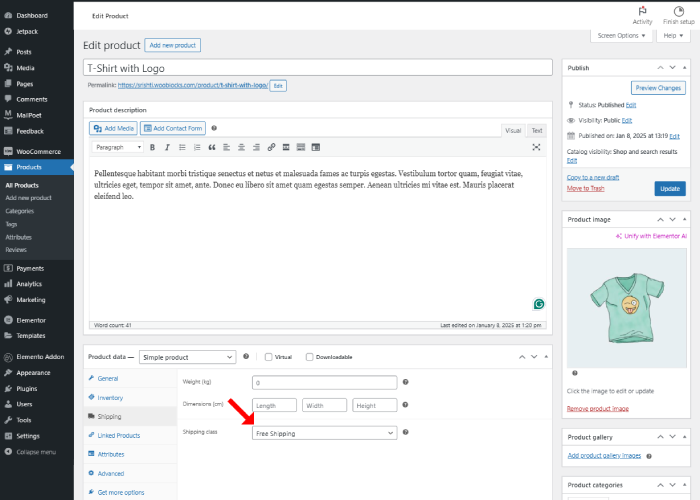The image size is (700, 500).
Task: Click the Move to Trash link
Action: pyautogui.click(x=588, y=188)
